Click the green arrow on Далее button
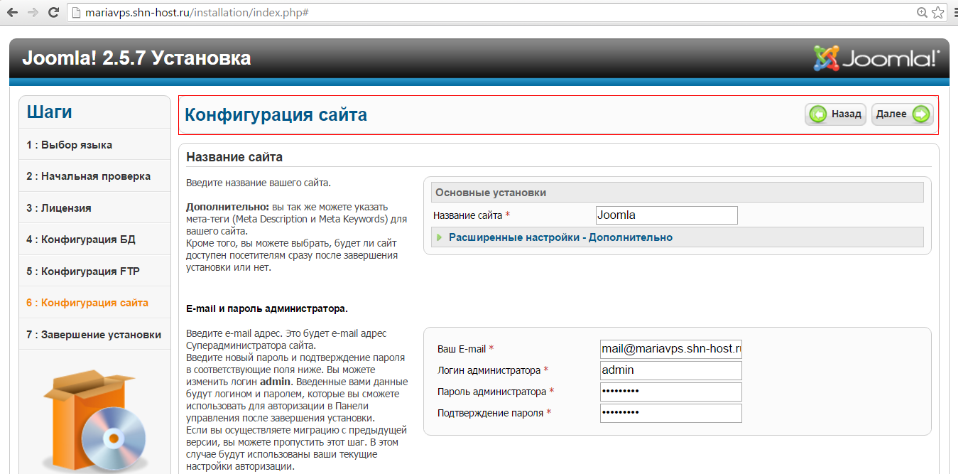Image resolution: width=958 pixels, height=474 pixels. 921,114
